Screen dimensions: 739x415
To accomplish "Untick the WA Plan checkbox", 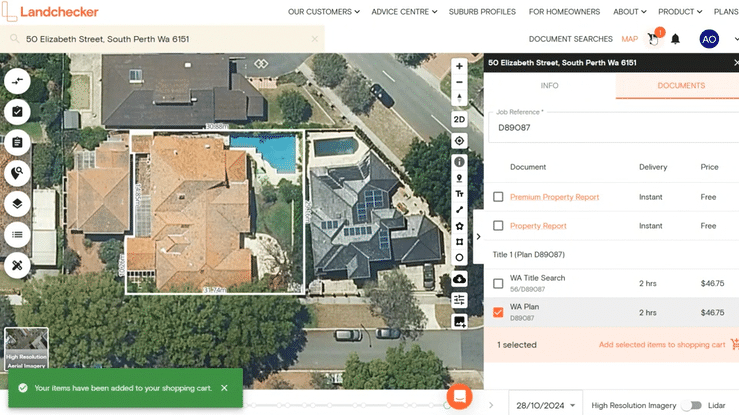I will pos(498,312).
